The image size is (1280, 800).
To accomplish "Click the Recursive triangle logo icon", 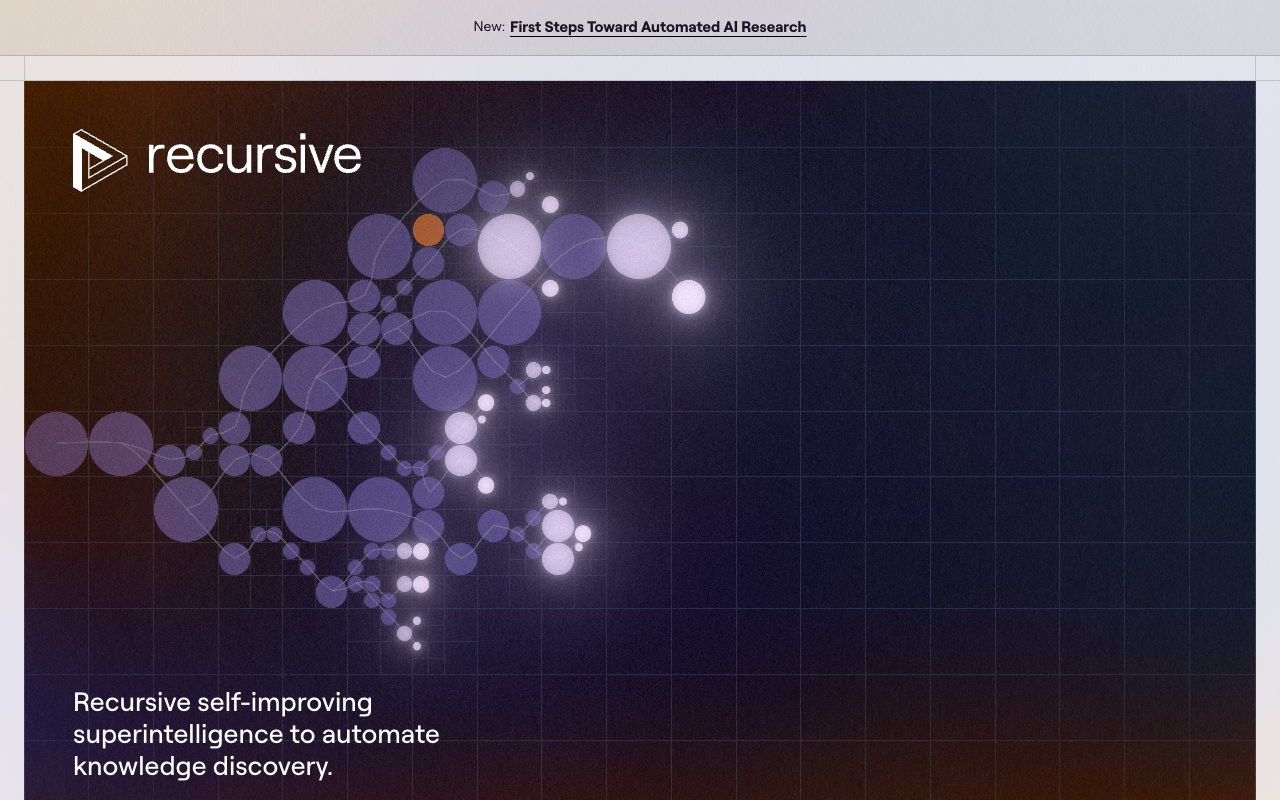I will tap(100, 160).
